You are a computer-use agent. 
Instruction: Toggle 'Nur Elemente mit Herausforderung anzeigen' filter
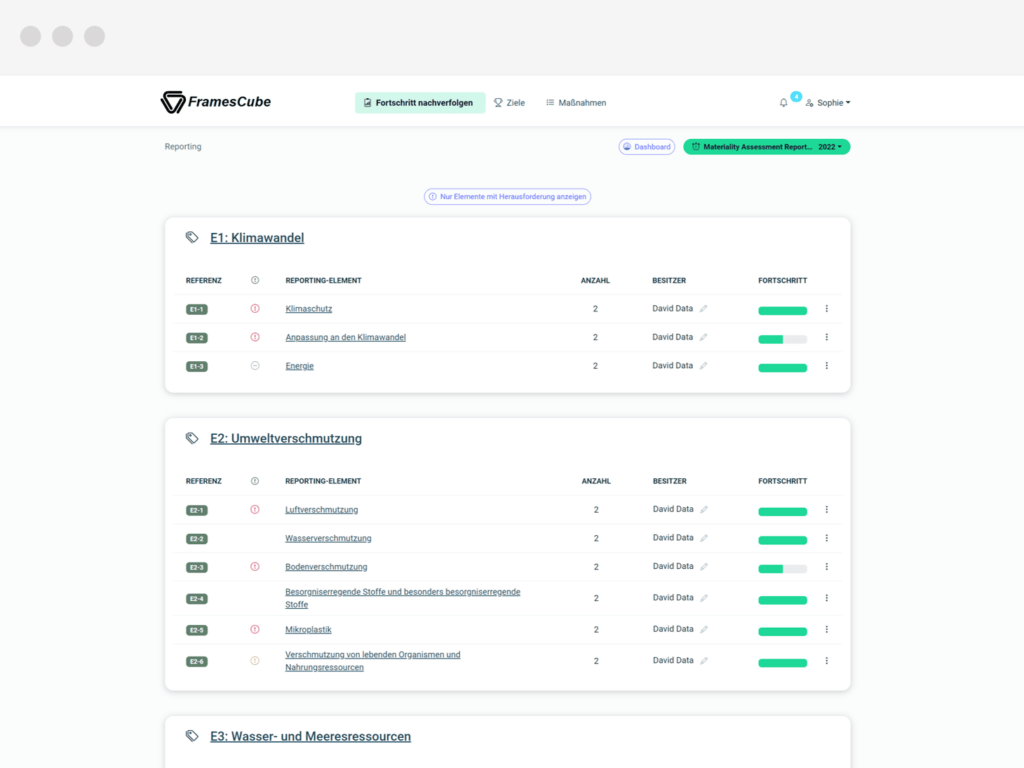click(507, 197)
